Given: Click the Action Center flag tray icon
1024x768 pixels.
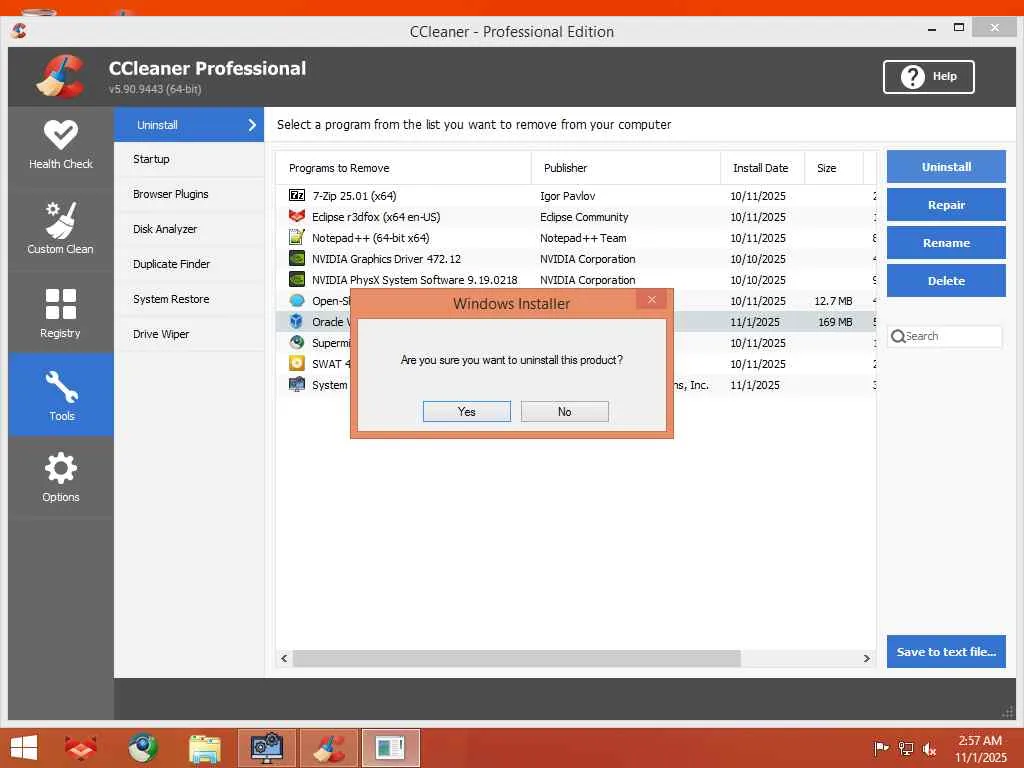Looking at the screenshot, I should (881, 748).
